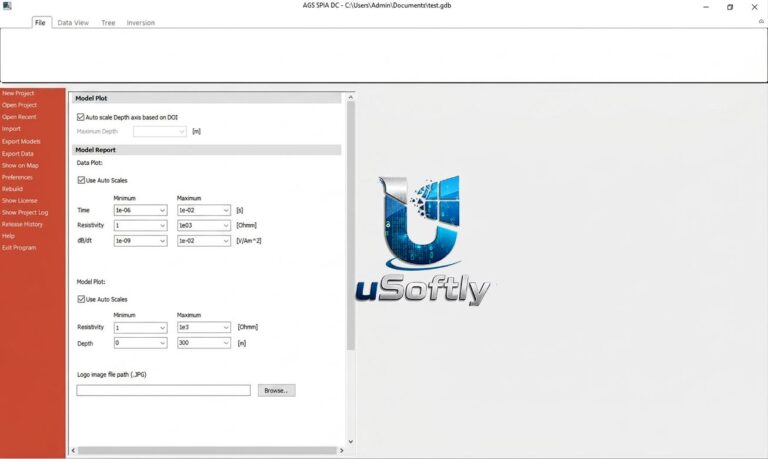Restore the window using the title bar button
The image size is (768, 459).
pyautogui.click(x=730, y=7)
